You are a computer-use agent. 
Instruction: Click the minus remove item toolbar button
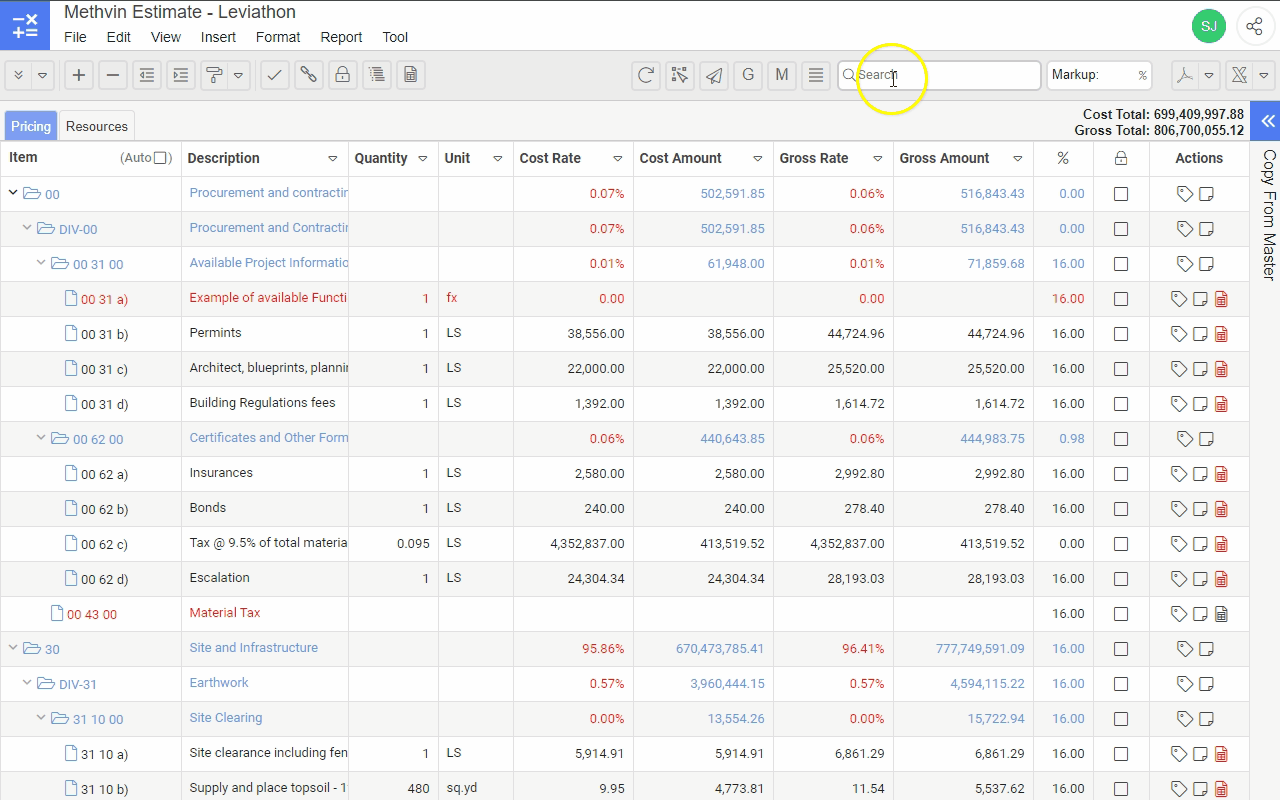(113, 75)
